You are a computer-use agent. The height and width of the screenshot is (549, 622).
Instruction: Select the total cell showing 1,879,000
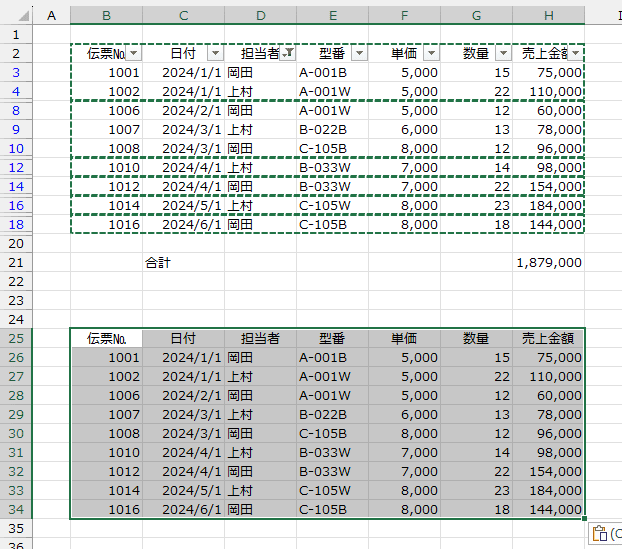548,263
